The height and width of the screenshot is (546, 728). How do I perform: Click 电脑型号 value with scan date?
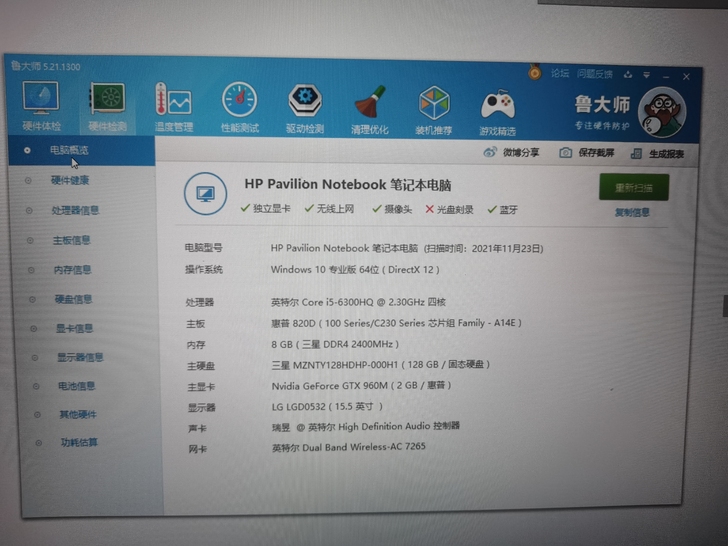[407, 248]
